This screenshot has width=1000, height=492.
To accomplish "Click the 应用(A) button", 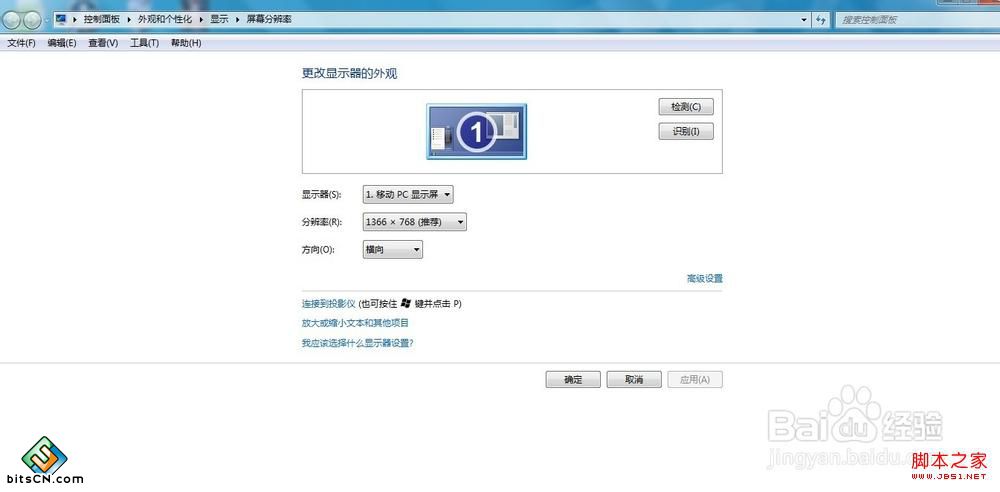I will [x=695, y=380].
